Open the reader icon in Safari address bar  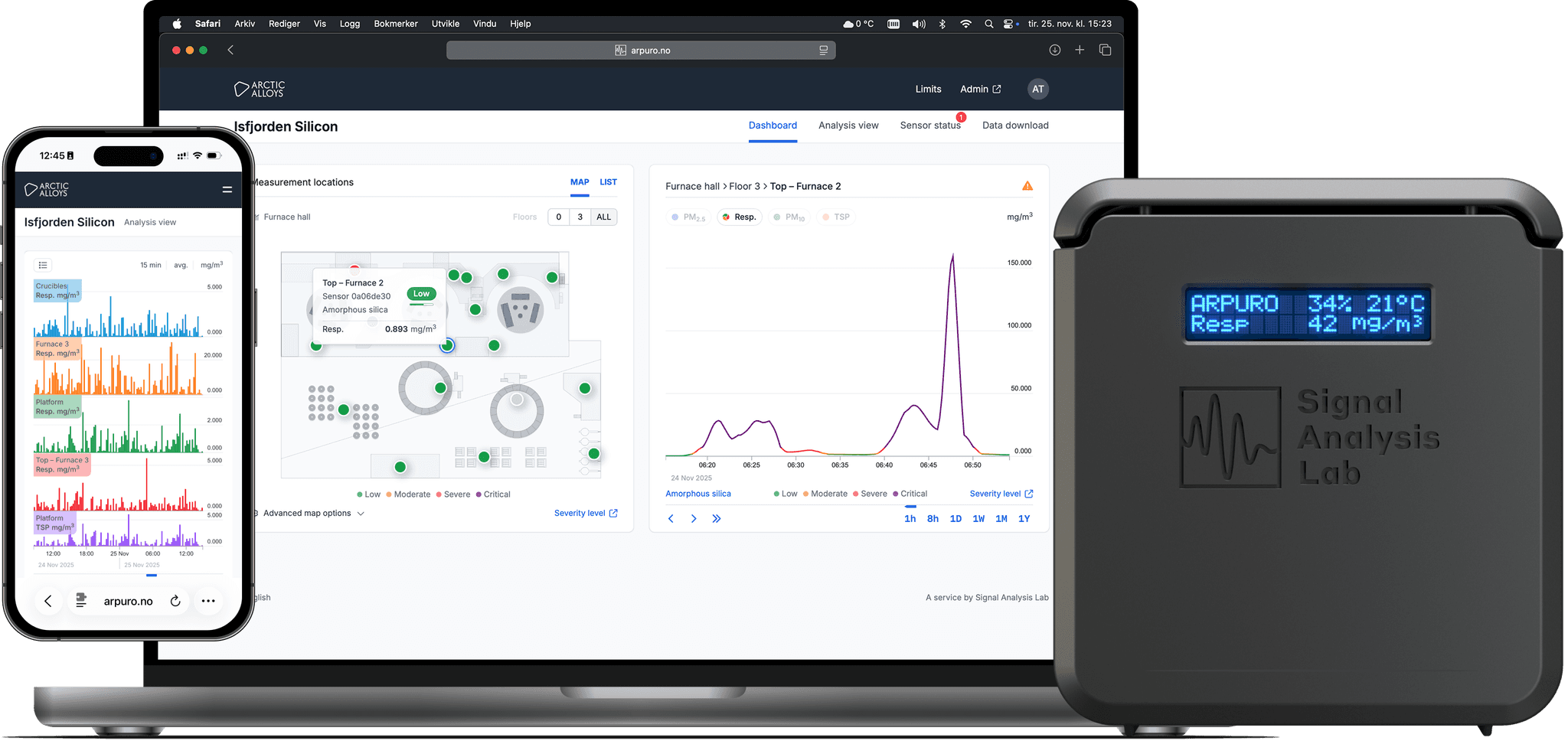[x=823, y=51]
